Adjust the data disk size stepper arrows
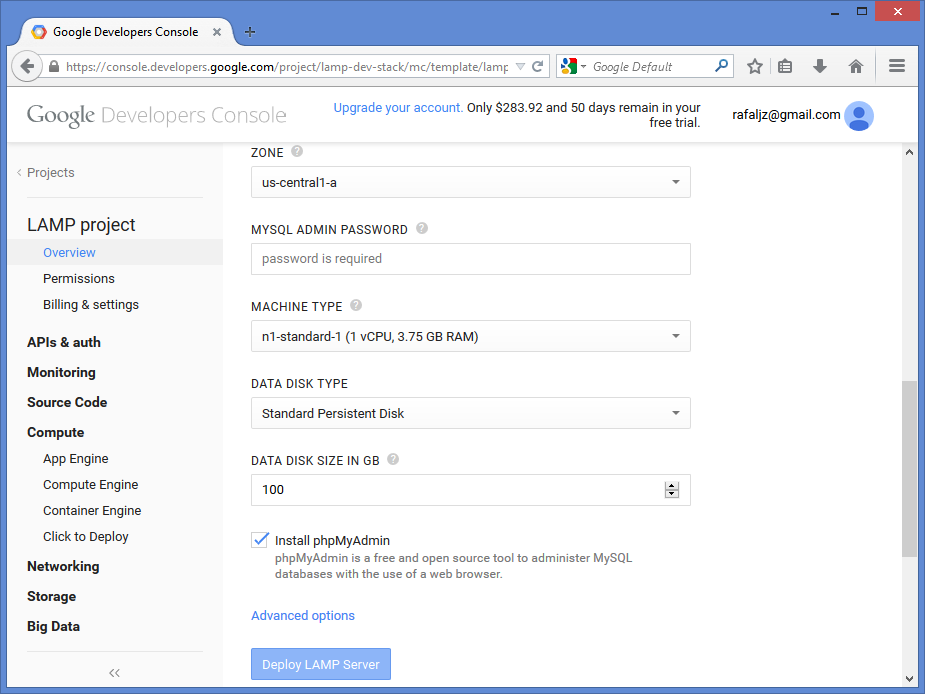Viewport: 925px width, 694px height. point(671,490)
